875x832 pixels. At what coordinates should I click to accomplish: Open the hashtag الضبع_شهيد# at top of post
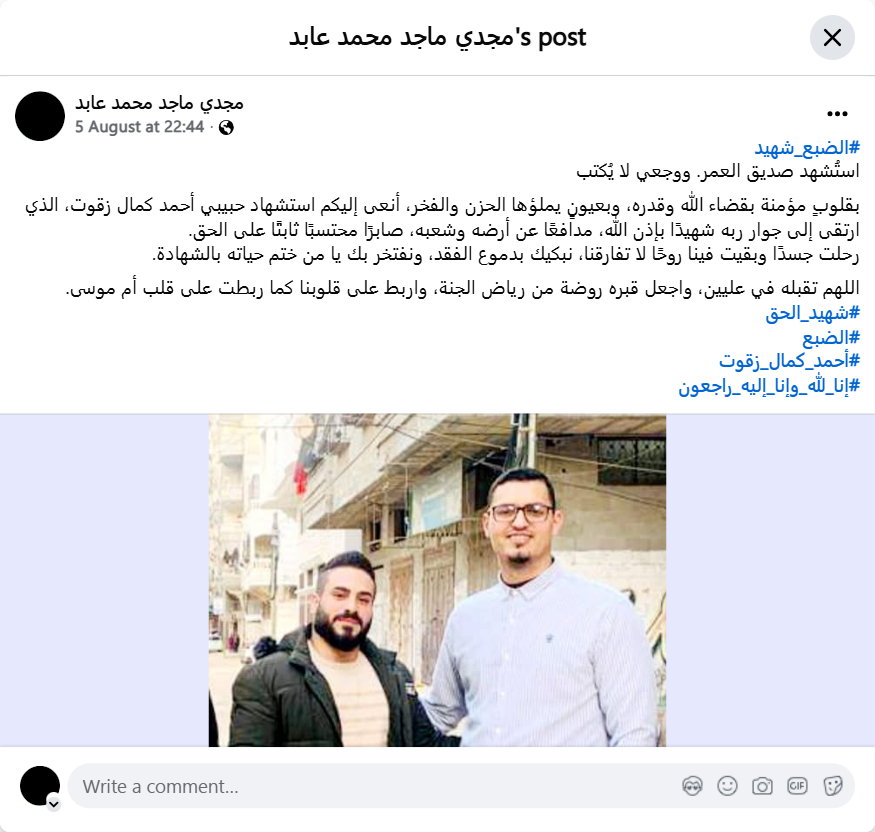tap(807, 148)
